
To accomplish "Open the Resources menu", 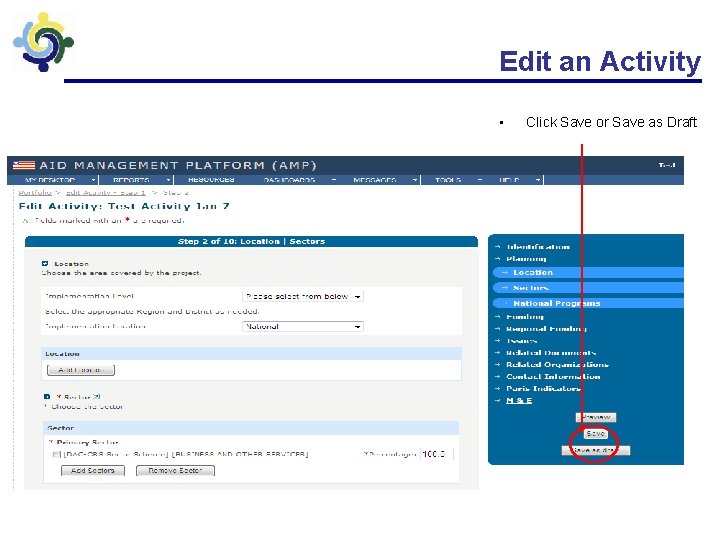I will [211, 180].
